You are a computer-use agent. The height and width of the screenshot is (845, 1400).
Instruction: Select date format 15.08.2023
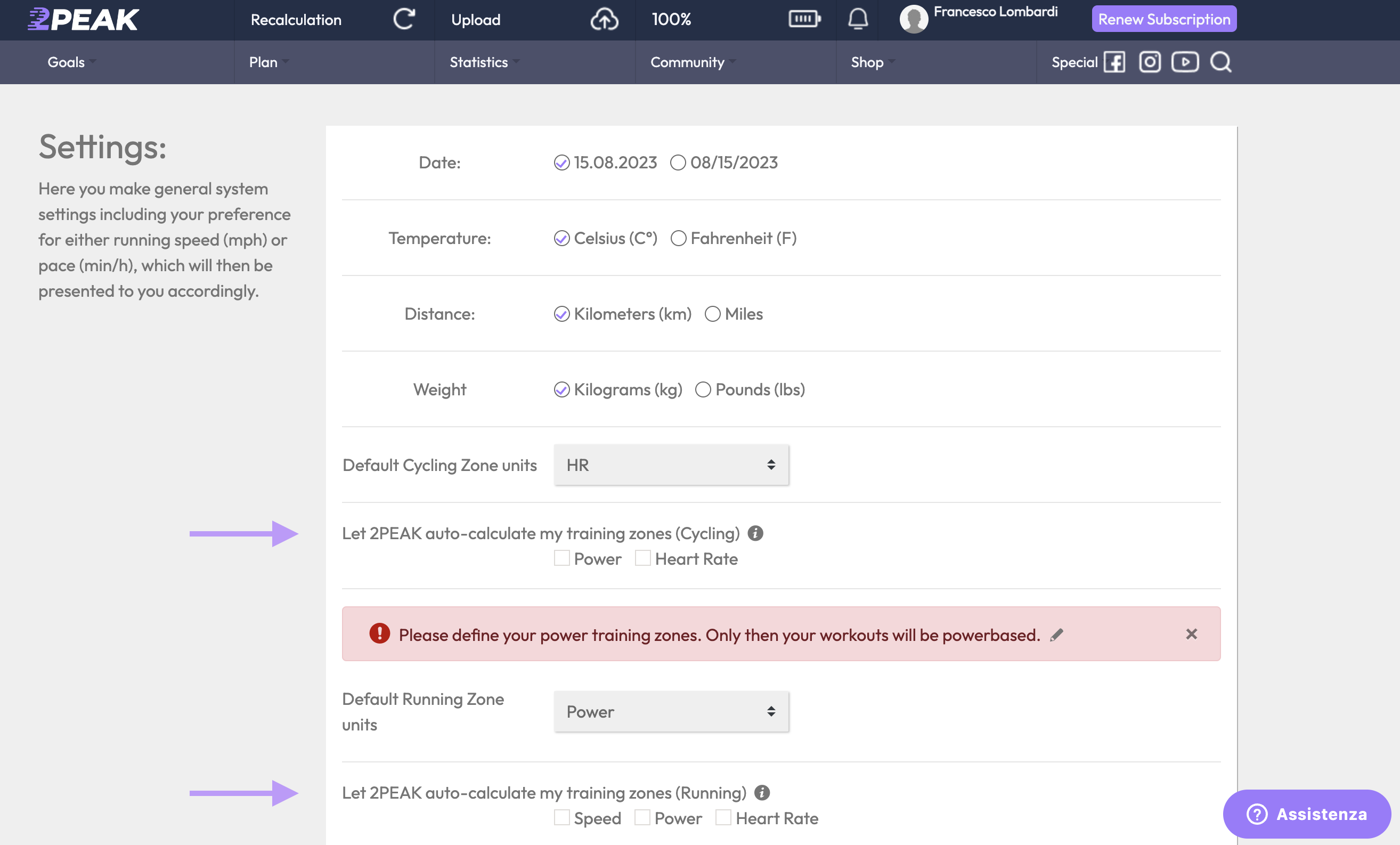pyautogui.click(x=561, y=162)
